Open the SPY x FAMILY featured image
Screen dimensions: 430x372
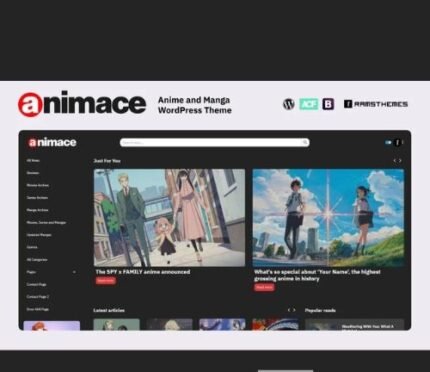click(x=169, y=218)
